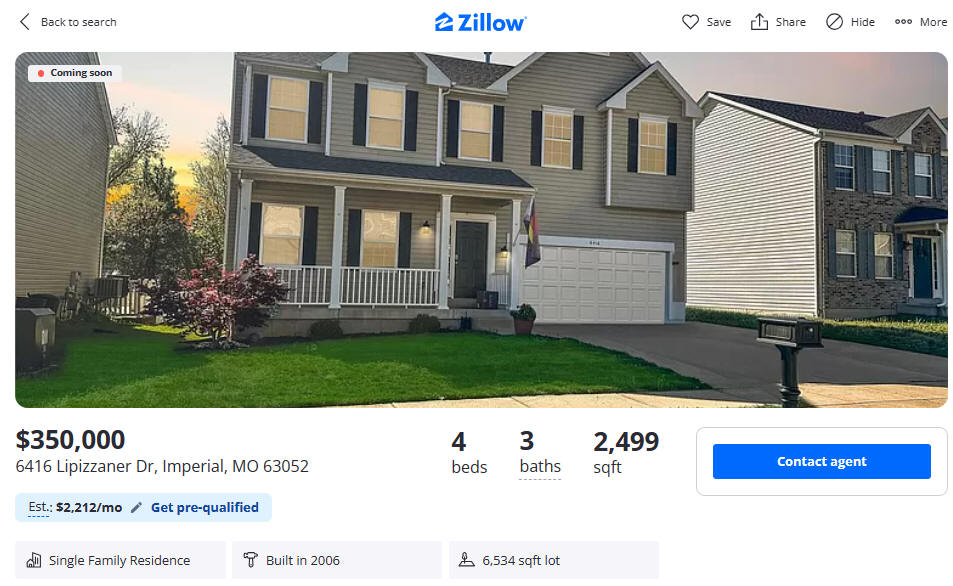The width and height of the screenshot is (953, 586).
Task: Click the Est. payment dotted label
Action: pyautogui.click(x=40, y=507)
